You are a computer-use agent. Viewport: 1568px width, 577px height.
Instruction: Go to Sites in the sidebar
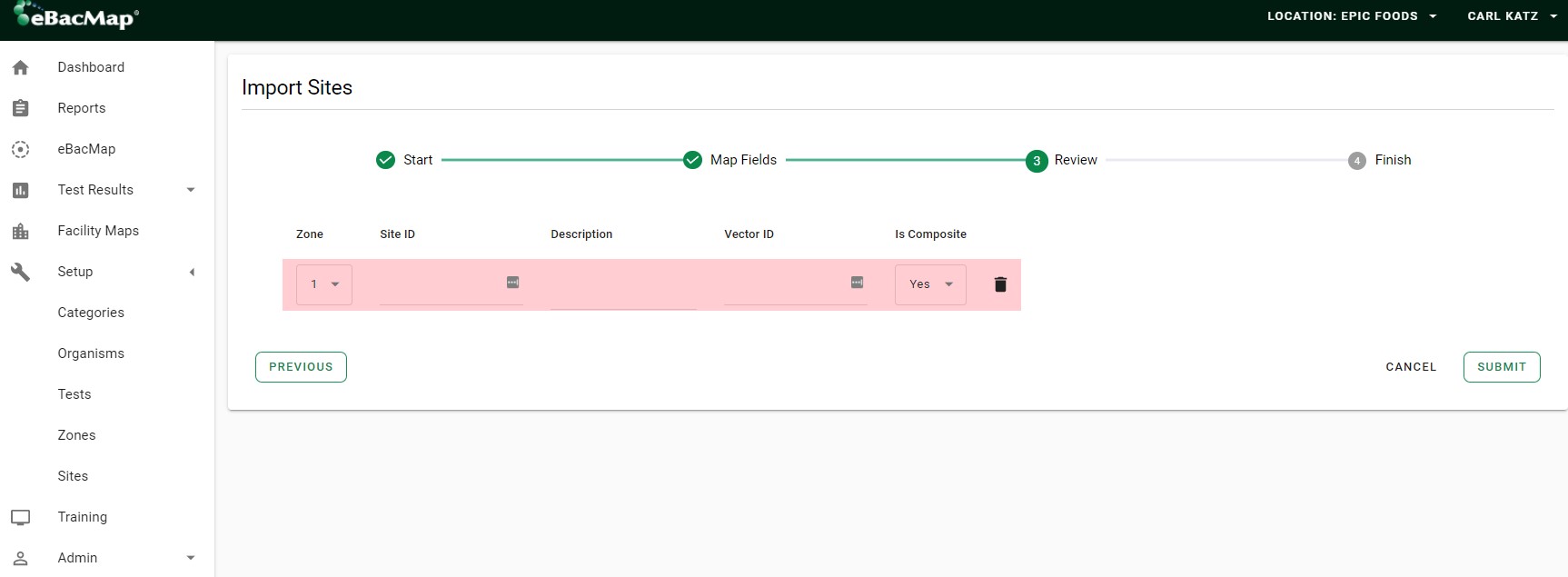click(73, 476)
